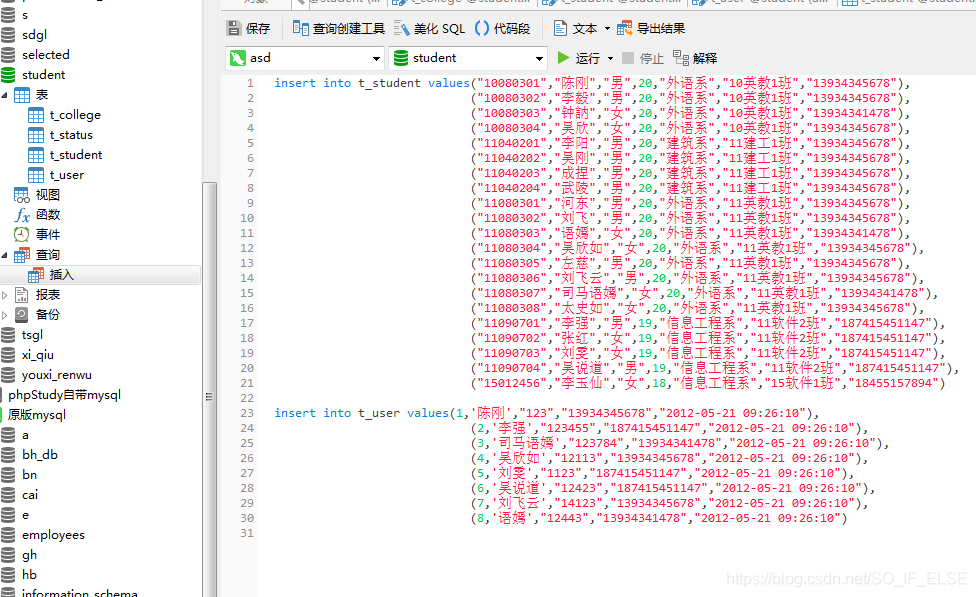Click the Events clock icon
976x597 pixels.
pos(22,235)
